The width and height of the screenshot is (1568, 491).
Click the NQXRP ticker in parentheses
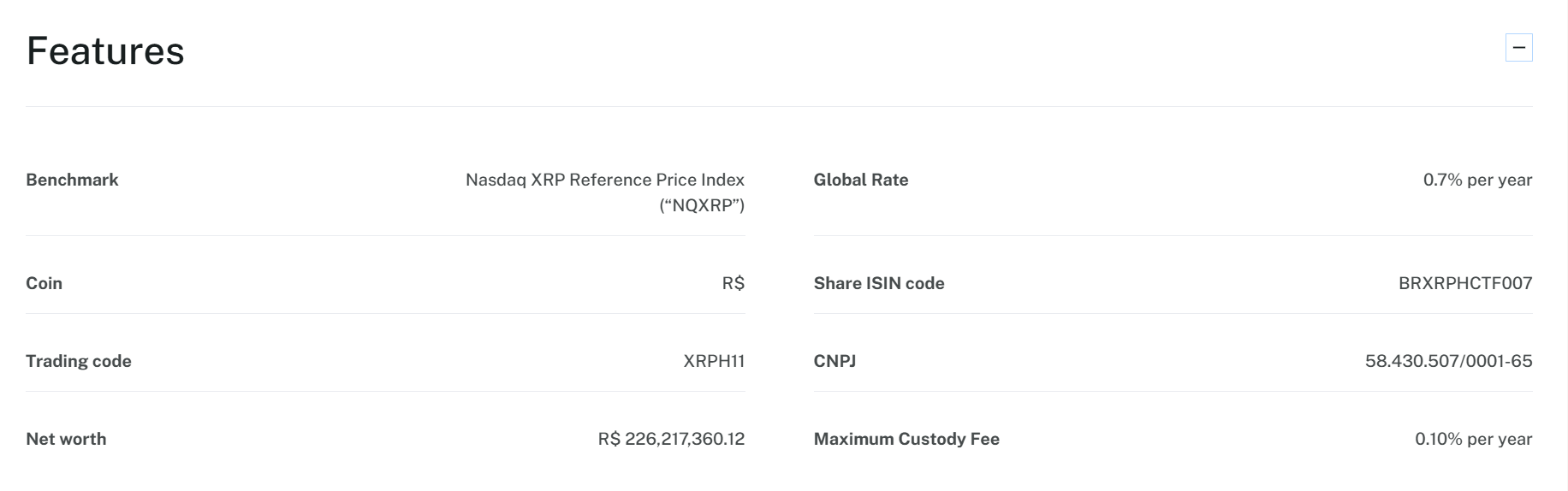coord(702,205)
